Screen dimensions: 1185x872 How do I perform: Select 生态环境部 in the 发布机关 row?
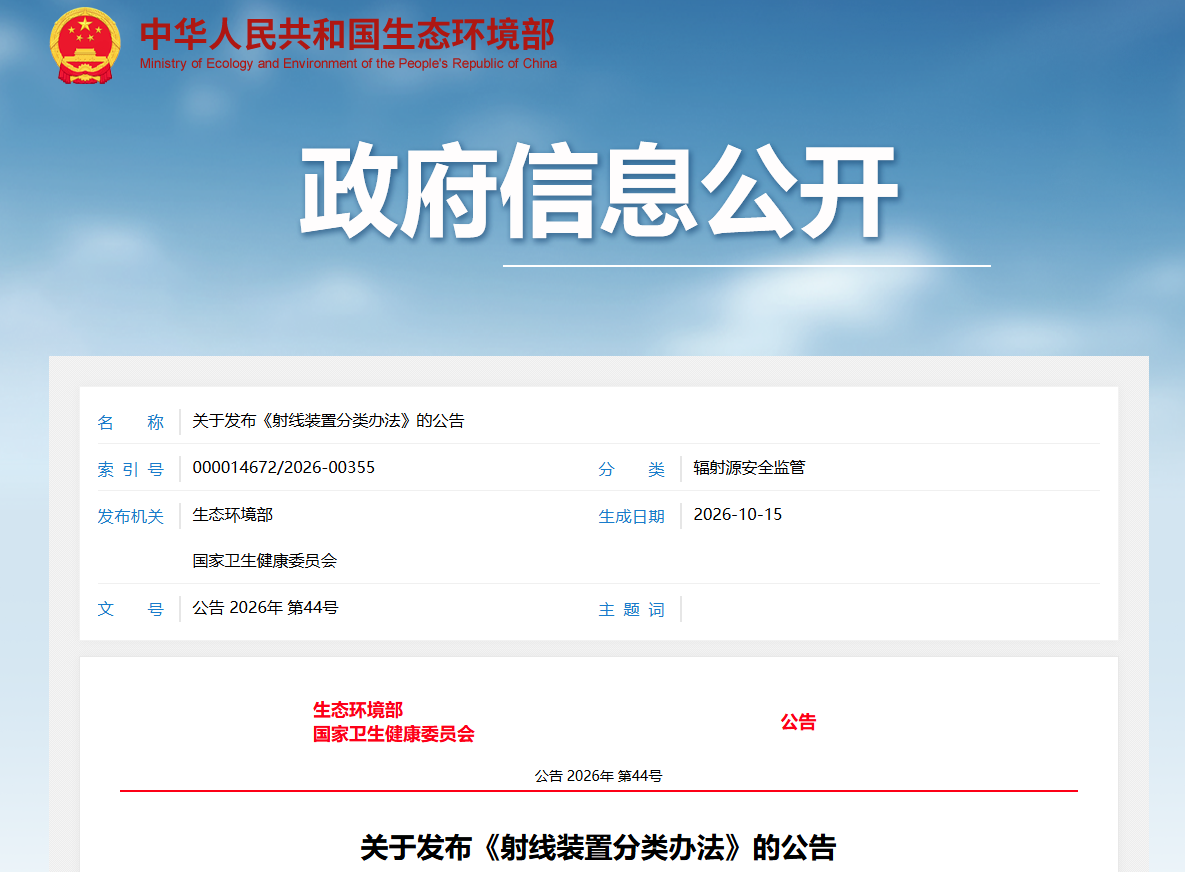pyautogui.click(x=232, y=515)
